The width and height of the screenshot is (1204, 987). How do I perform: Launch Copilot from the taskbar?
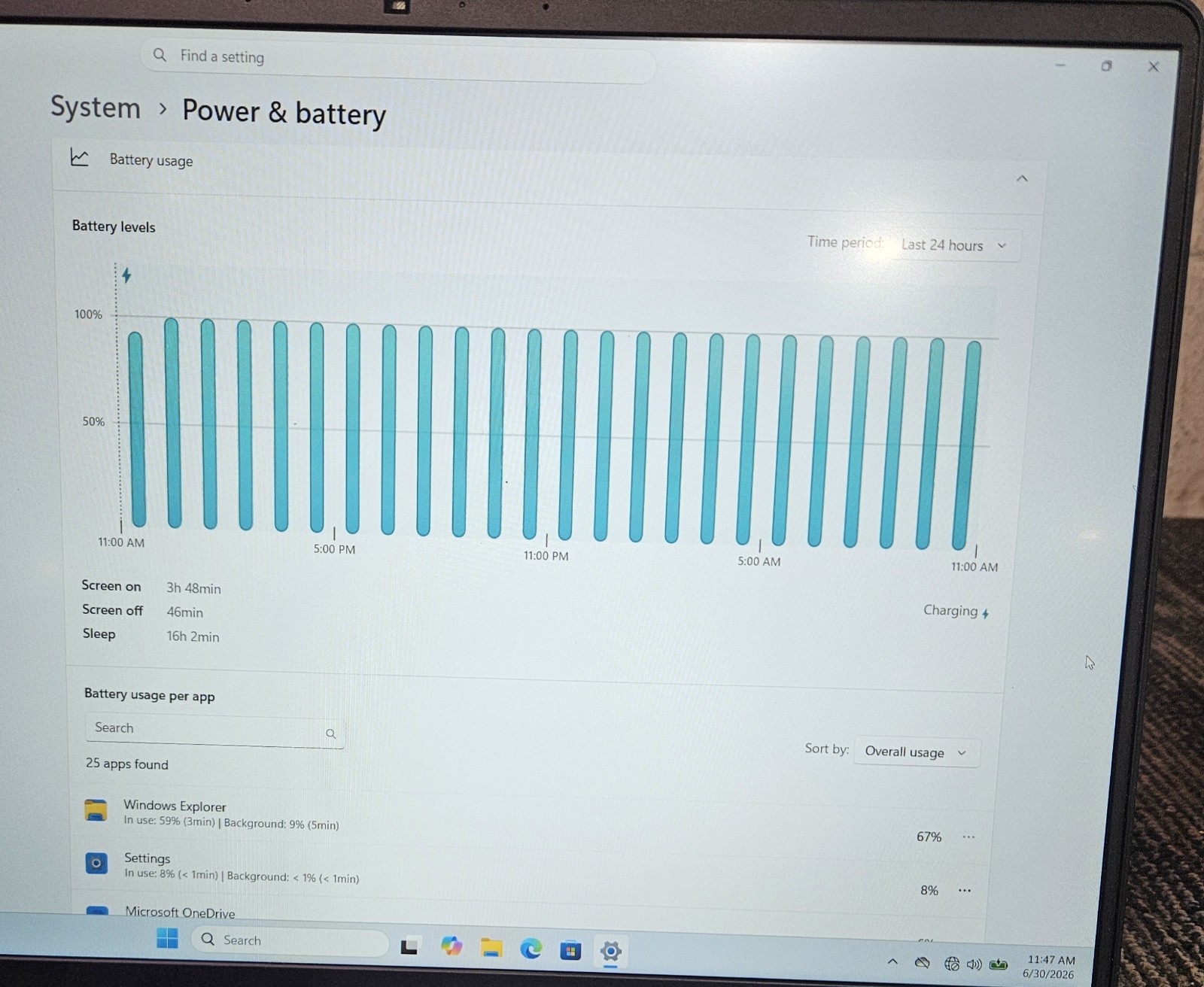(x=451, y=946)
